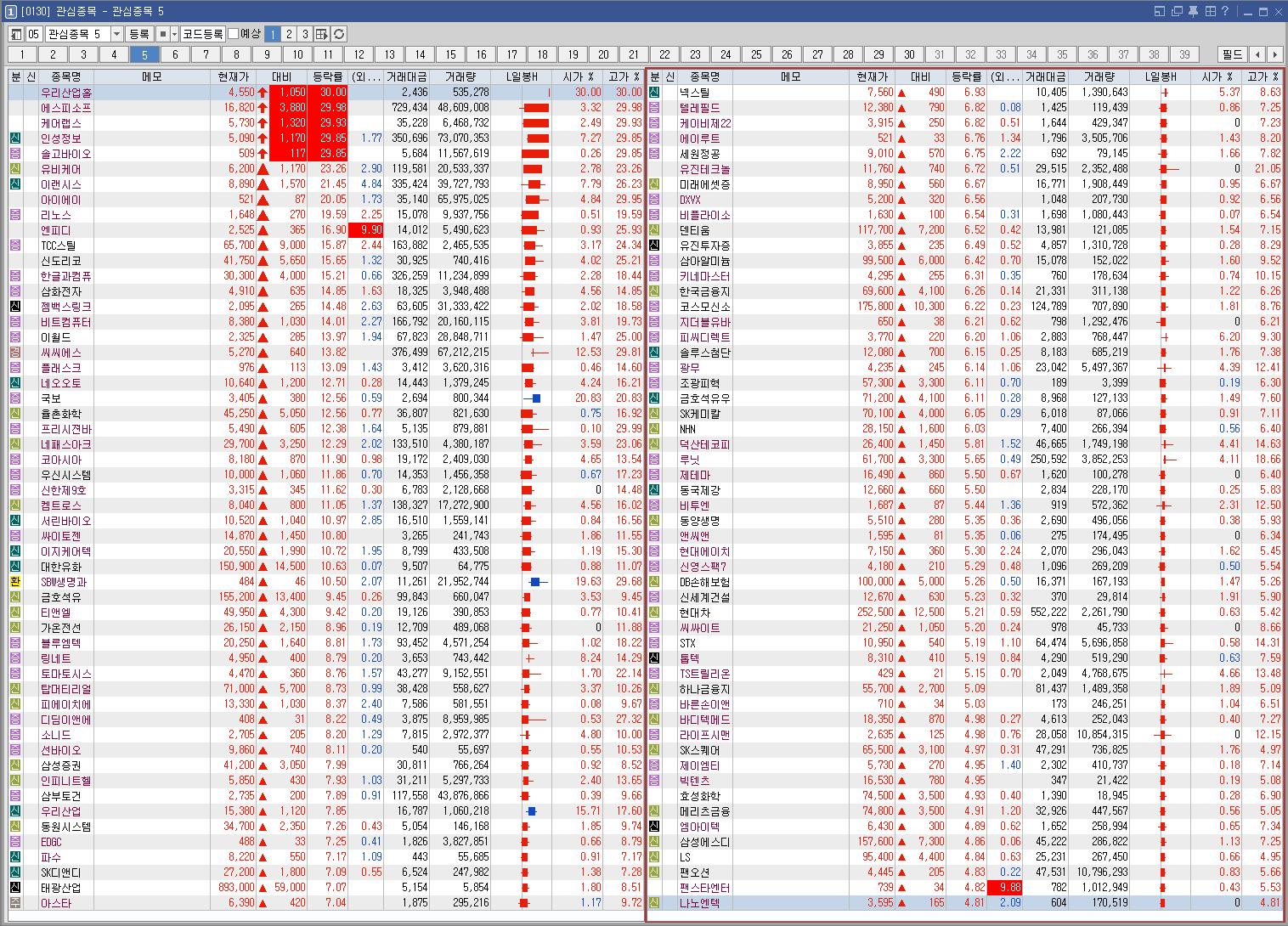Click the 코드등록 button
Image resolution: width=1288 pixels, height=926 pixels.
[202, 34]
